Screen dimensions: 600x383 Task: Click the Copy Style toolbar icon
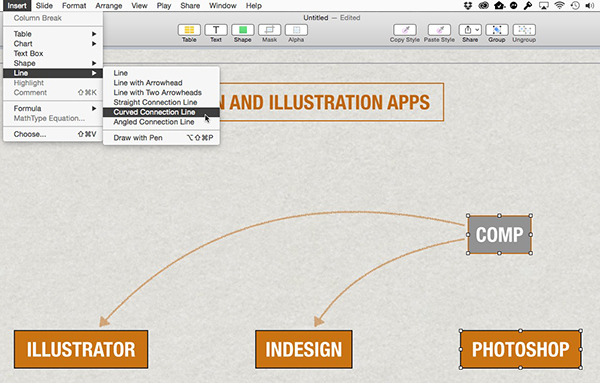(x=405, y=30)
